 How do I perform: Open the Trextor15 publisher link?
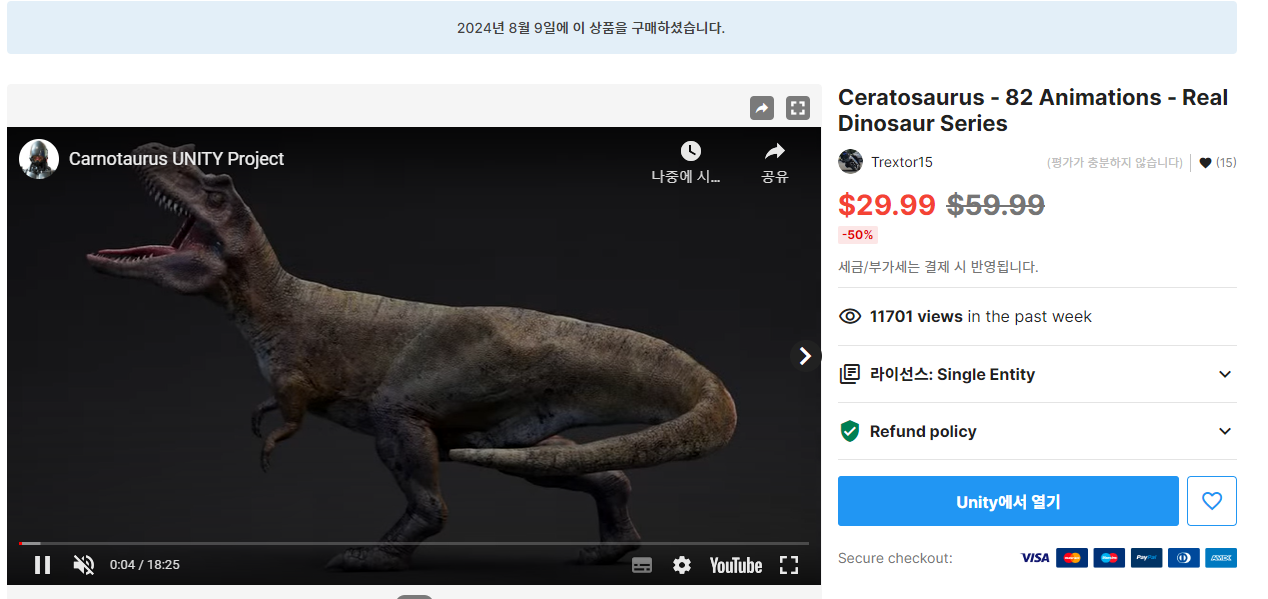coord(902,162)
